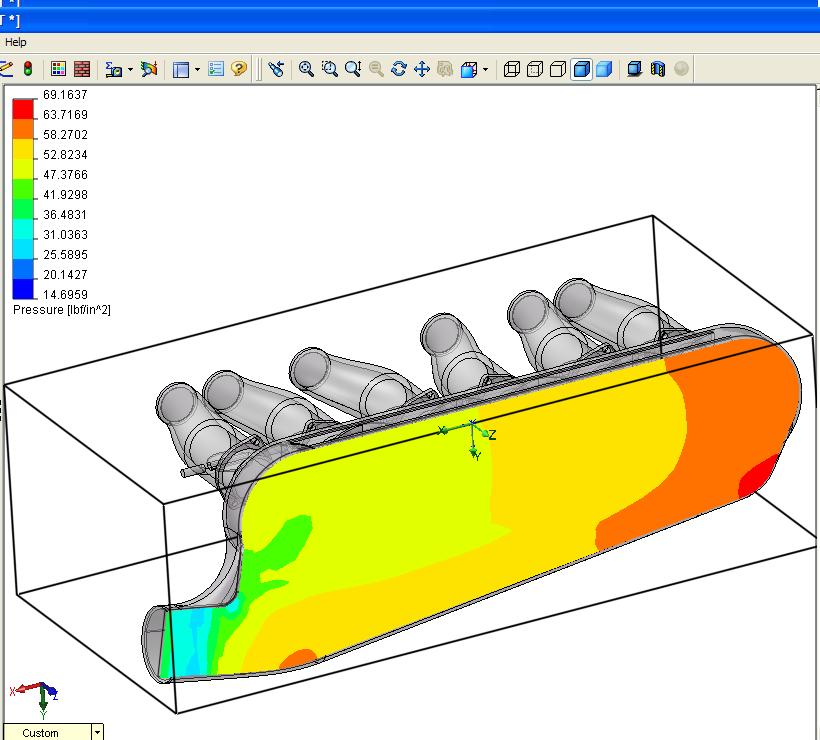The image size is (820, 740).
Task: Expand the window layout dropdown arrow
Action: coord(197,70)
